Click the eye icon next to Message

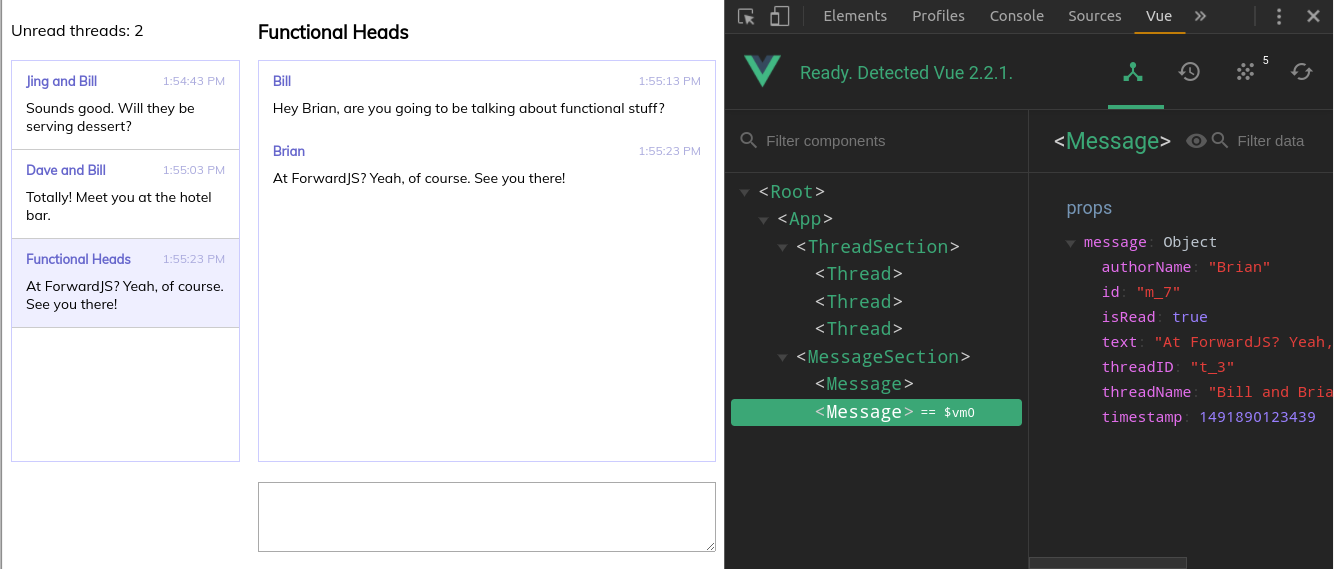1195,141
